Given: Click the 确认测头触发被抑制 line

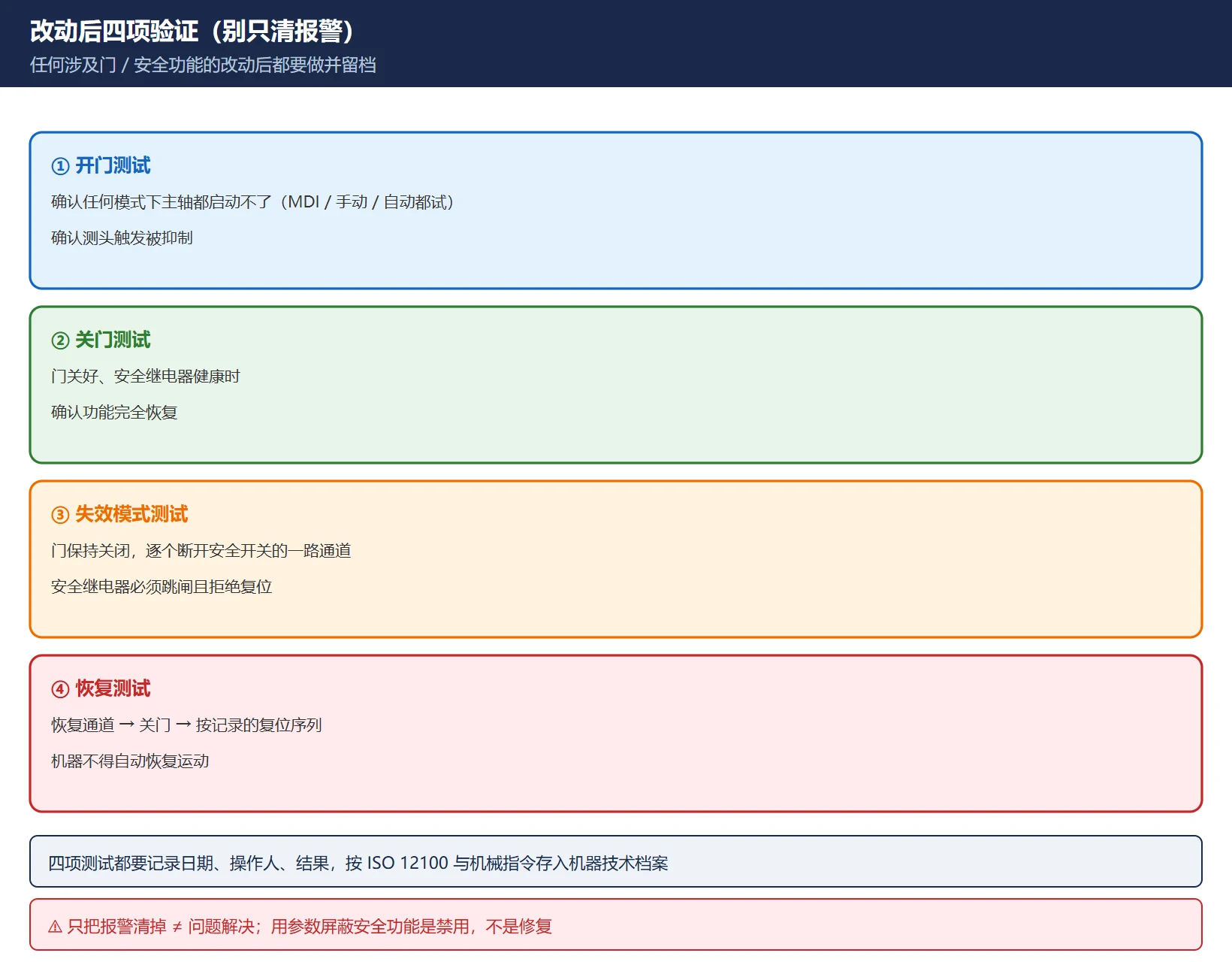Looking at the screenshot, I should [x=122, y=238].
